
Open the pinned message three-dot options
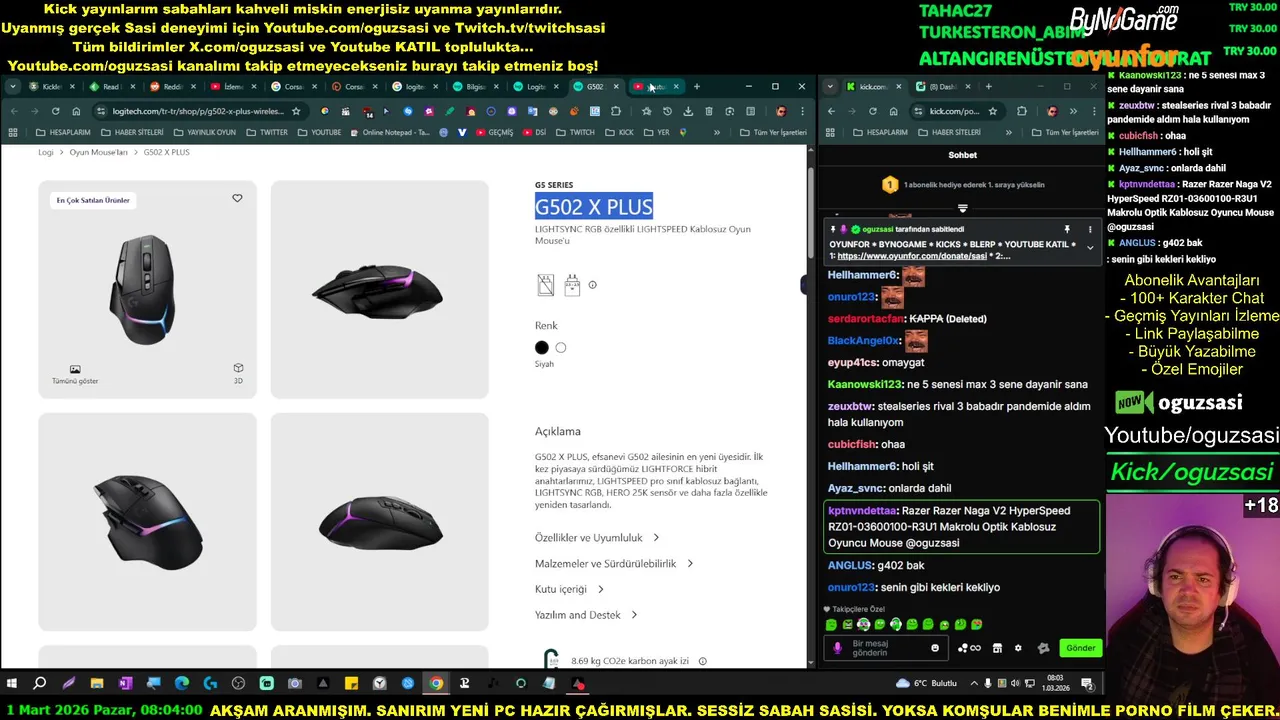1090,230
